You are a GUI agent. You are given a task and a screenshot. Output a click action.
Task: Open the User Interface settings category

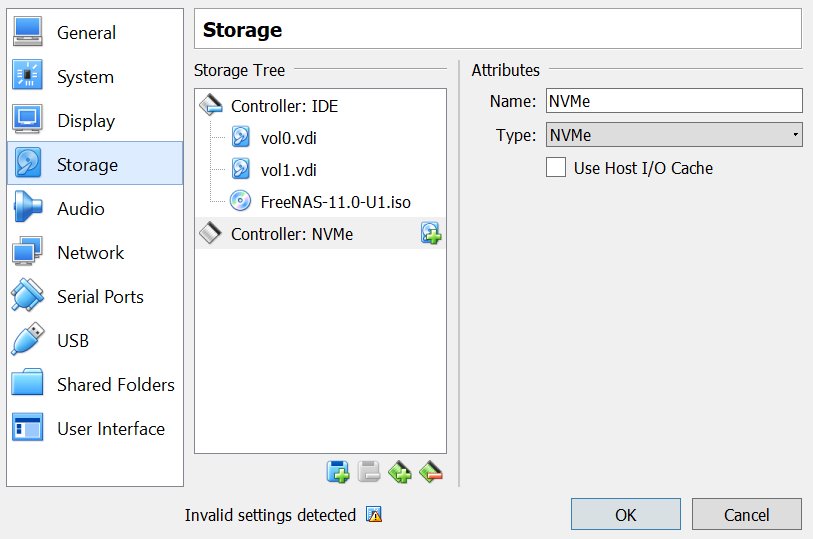[95, 429]
